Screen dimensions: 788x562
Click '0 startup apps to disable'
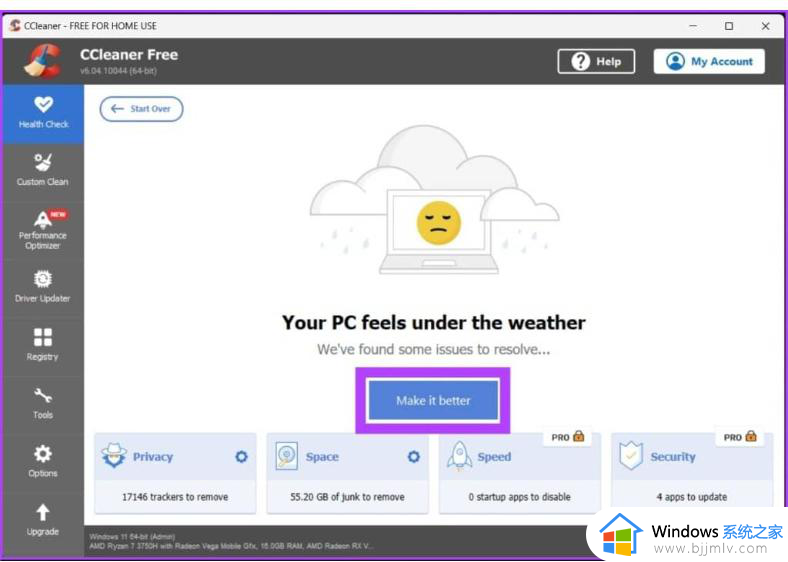click(520, 497)
